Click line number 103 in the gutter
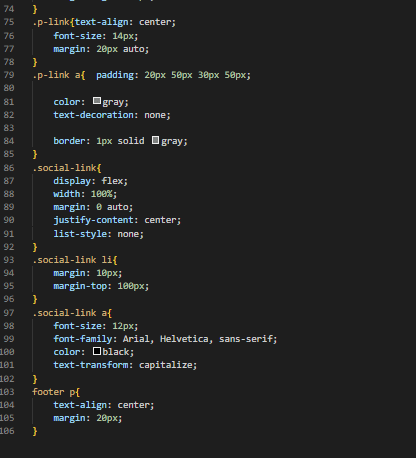 coord(7,392)
